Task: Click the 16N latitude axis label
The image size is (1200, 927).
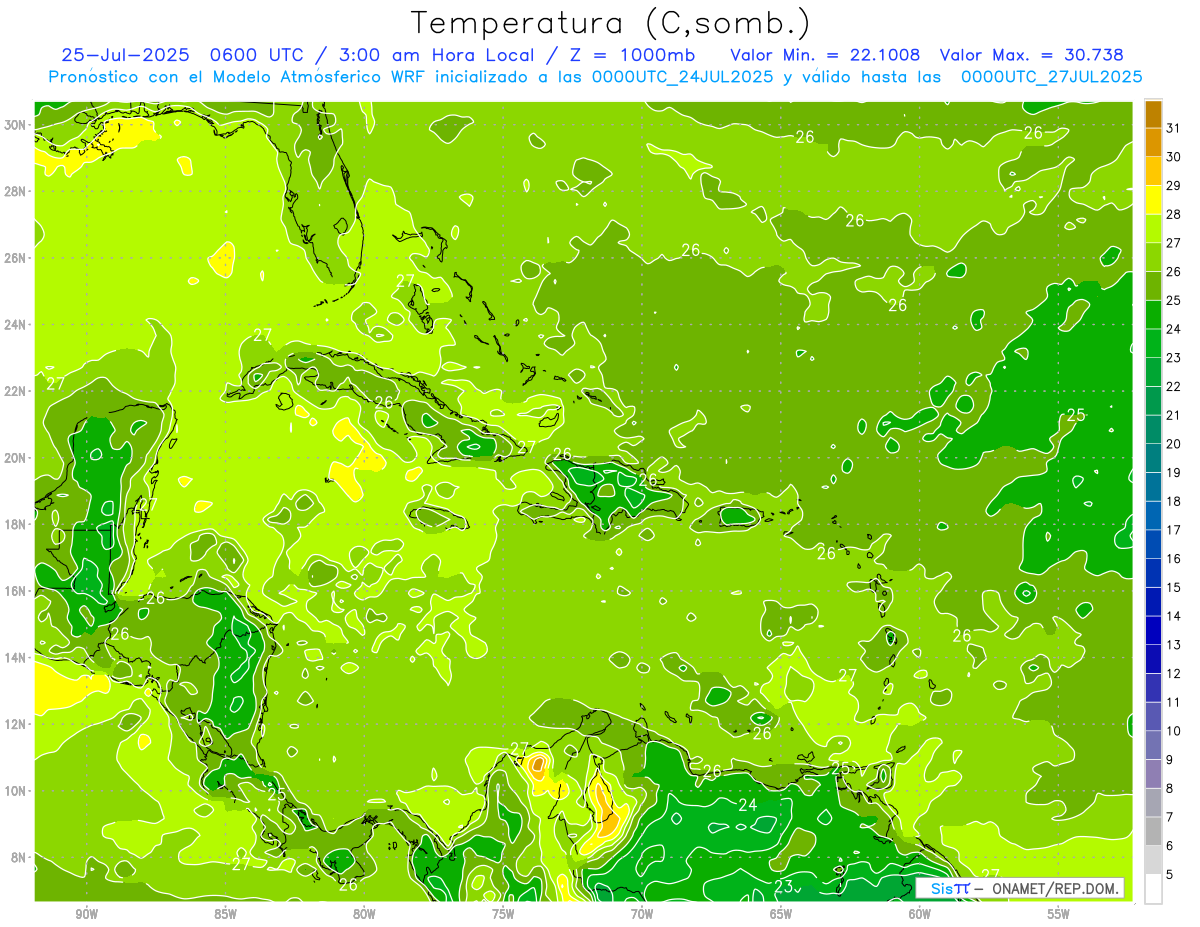Action: (15, 591)
